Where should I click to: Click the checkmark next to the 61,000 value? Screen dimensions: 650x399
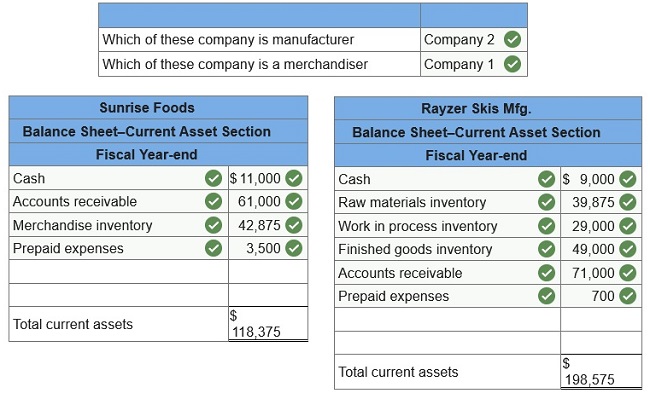(293, 201)
